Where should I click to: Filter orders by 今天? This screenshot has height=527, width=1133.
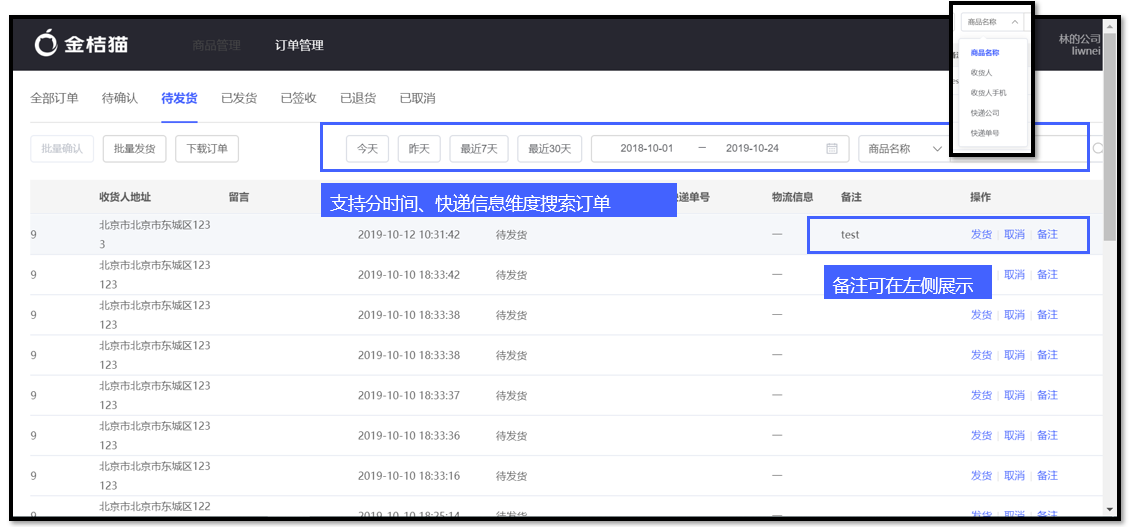(x=367, y=149)
